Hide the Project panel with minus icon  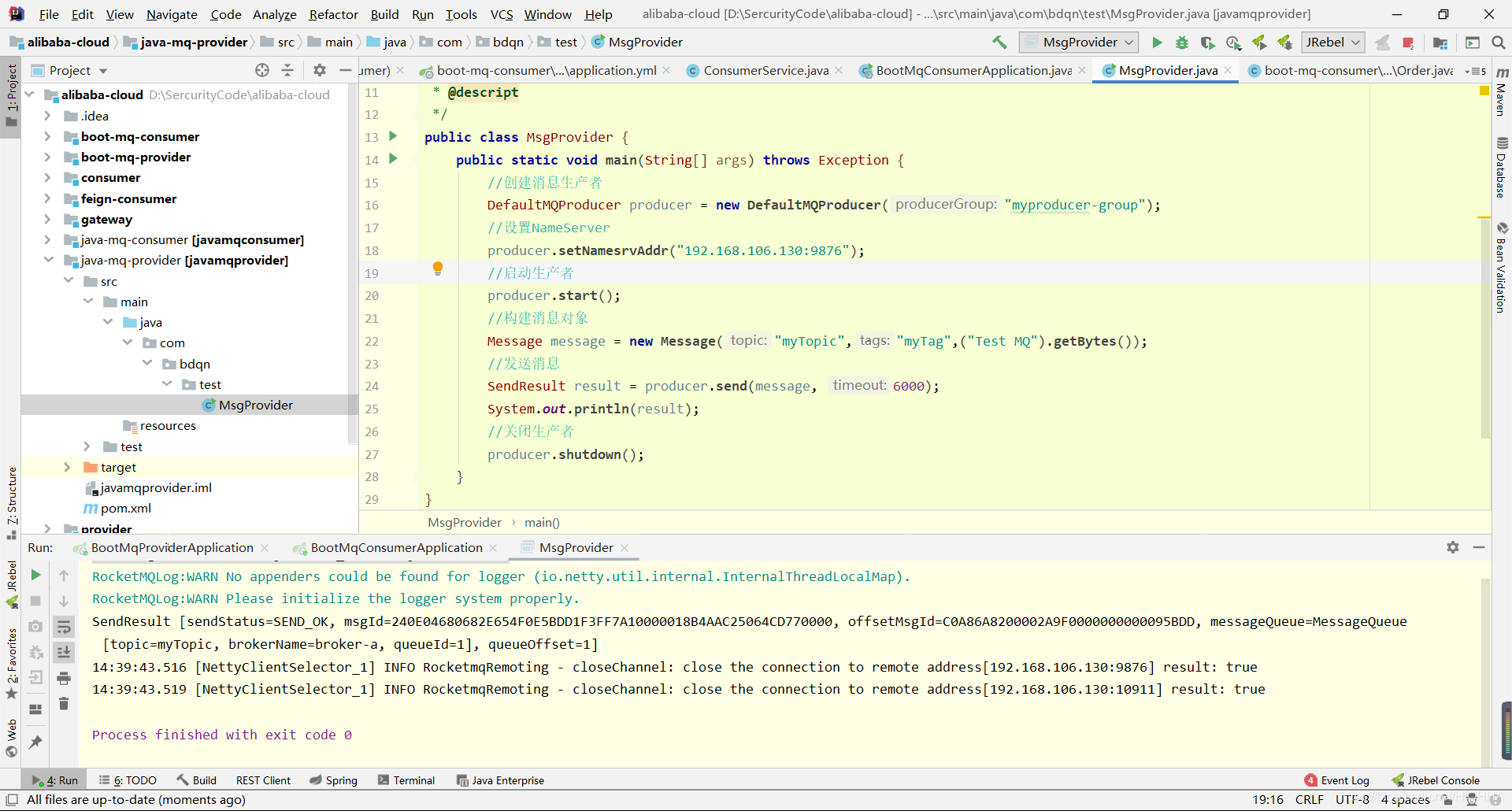click(345, 70)
